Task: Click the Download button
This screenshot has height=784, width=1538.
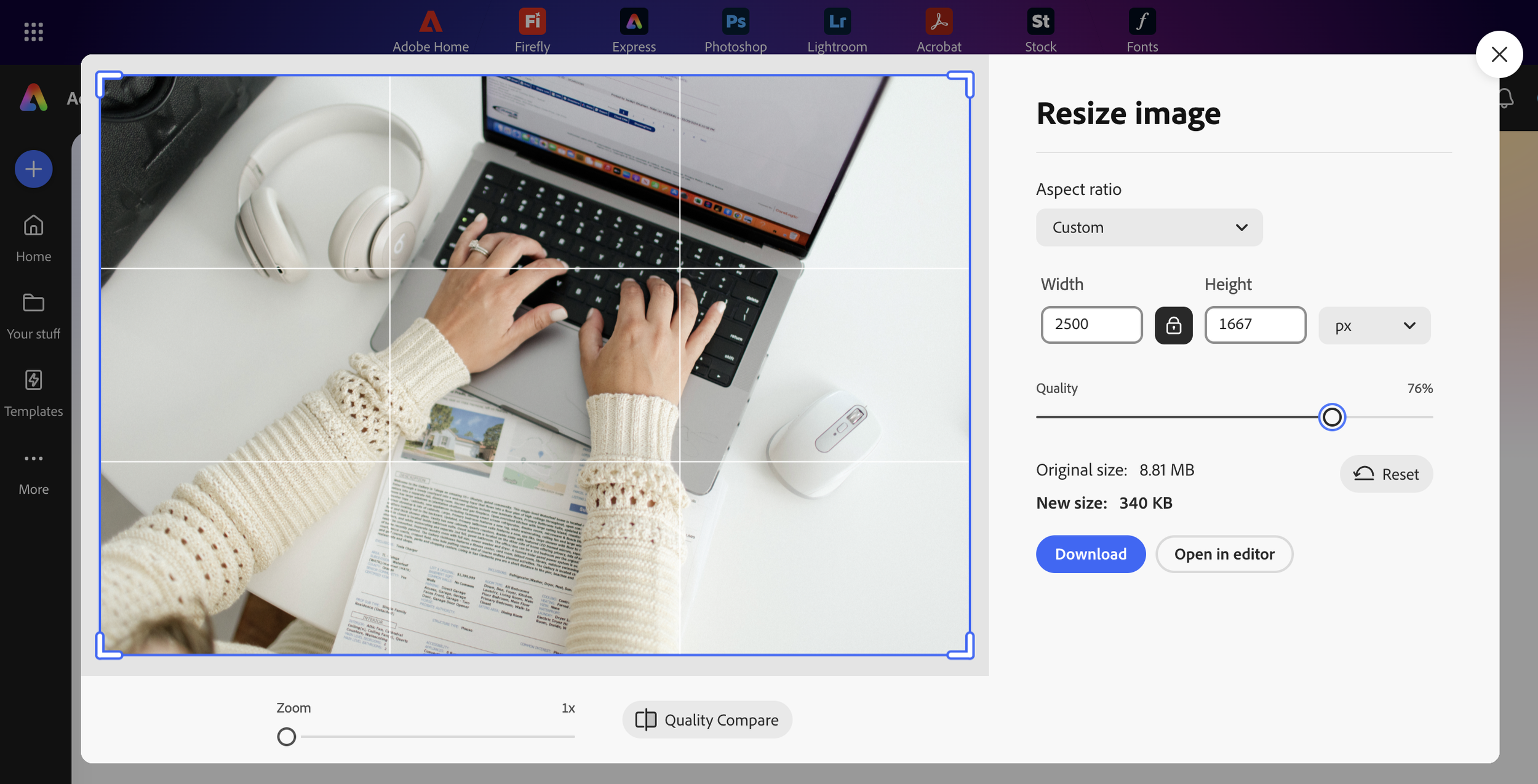Action: 1090,554
